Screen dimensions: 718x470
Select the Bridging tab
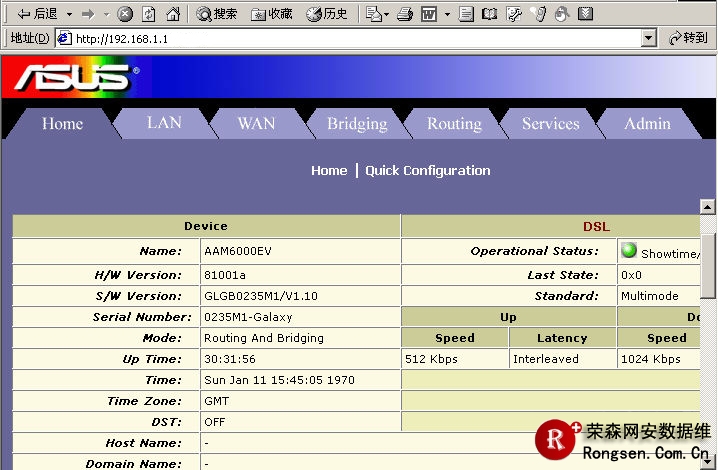tap(357, 123)
